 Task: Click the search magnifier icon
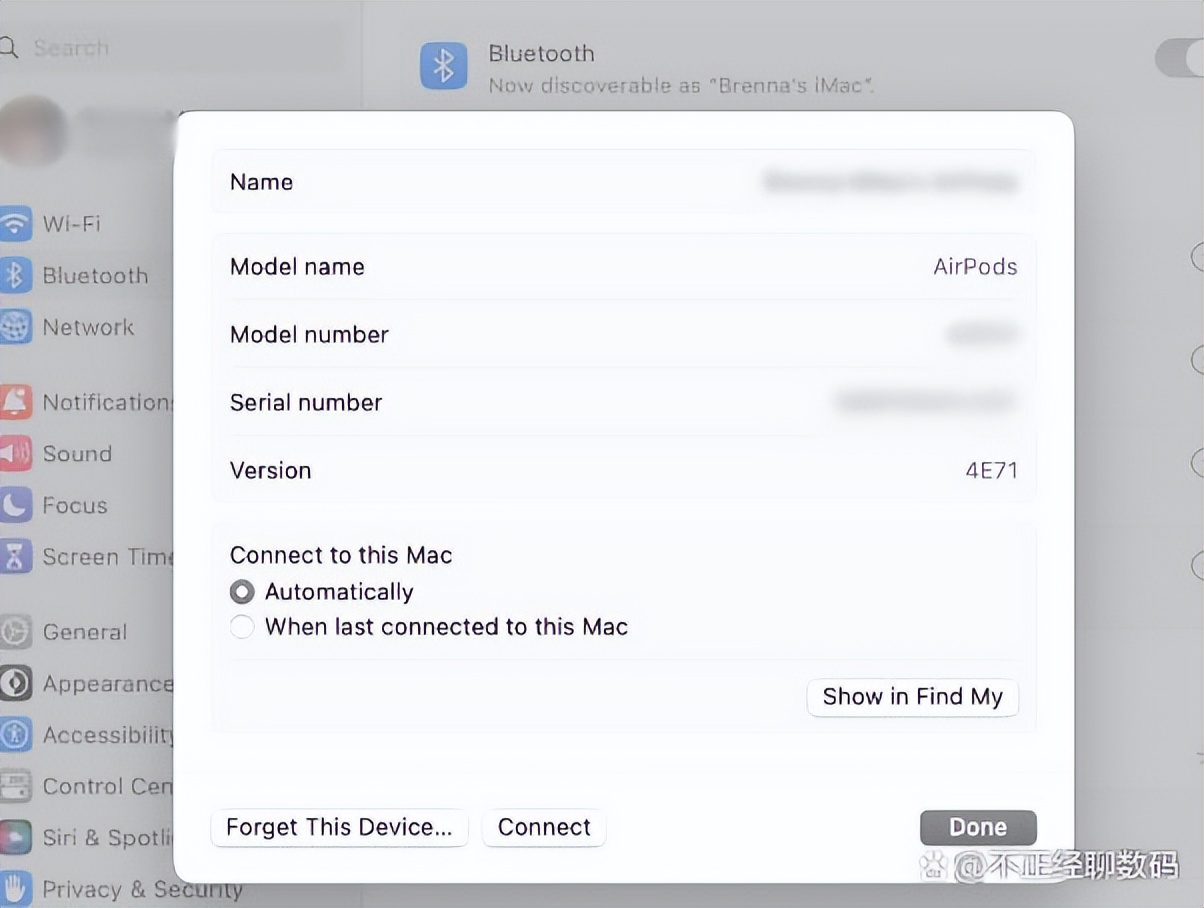tap(9, 48)
